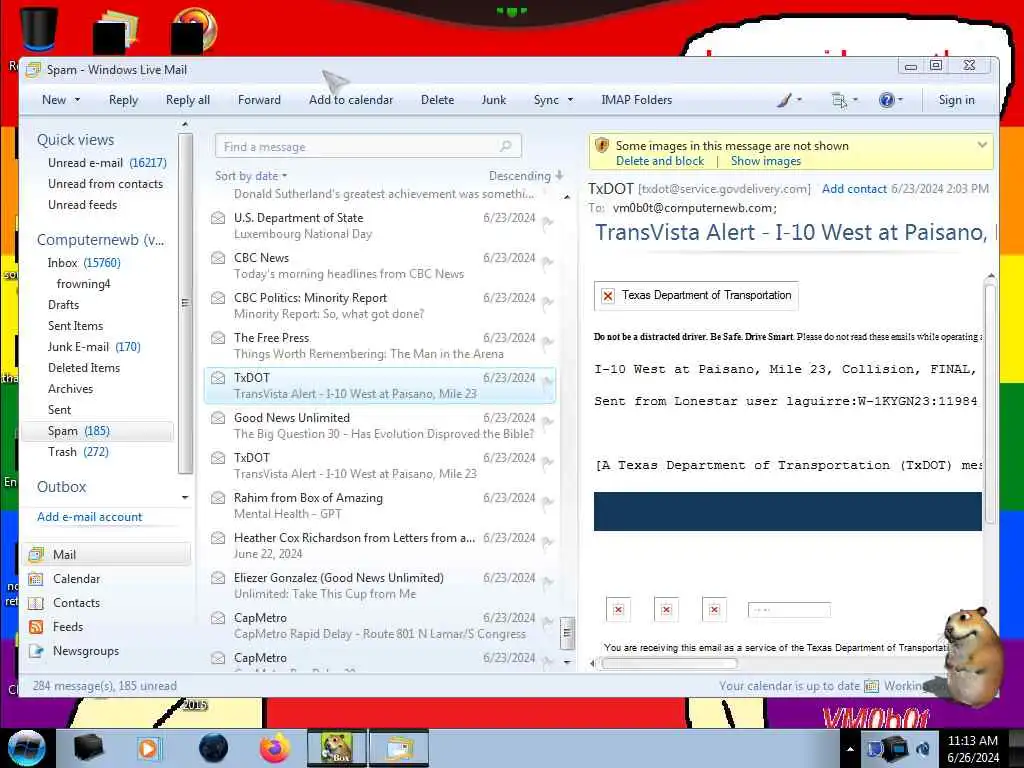Image resolution: width=1024 pixels, height=768 pixels.
Task: Switch to Feeds view icon
Action: (36, 627)
